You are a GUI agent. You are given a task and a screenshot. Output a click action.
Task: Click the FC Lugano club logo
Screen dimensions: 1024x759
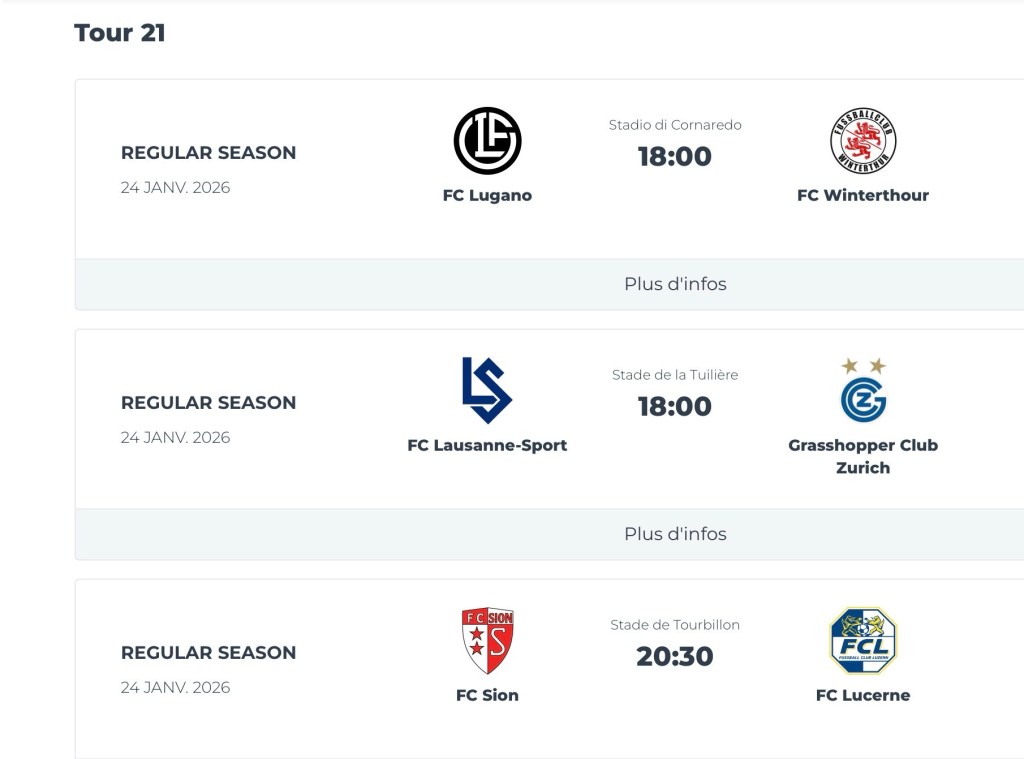[x=487, y=141]
